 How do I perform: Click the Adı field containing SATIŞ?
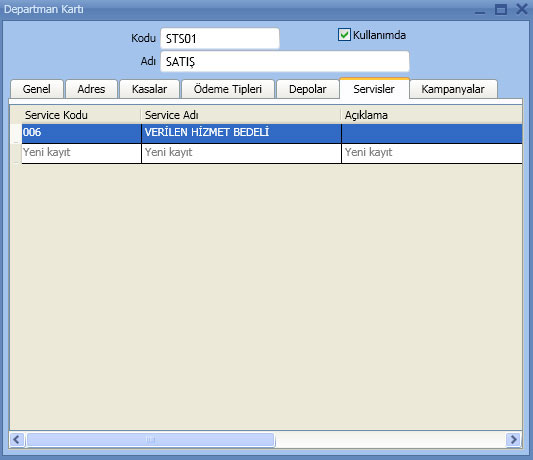[x=285, y=62]
